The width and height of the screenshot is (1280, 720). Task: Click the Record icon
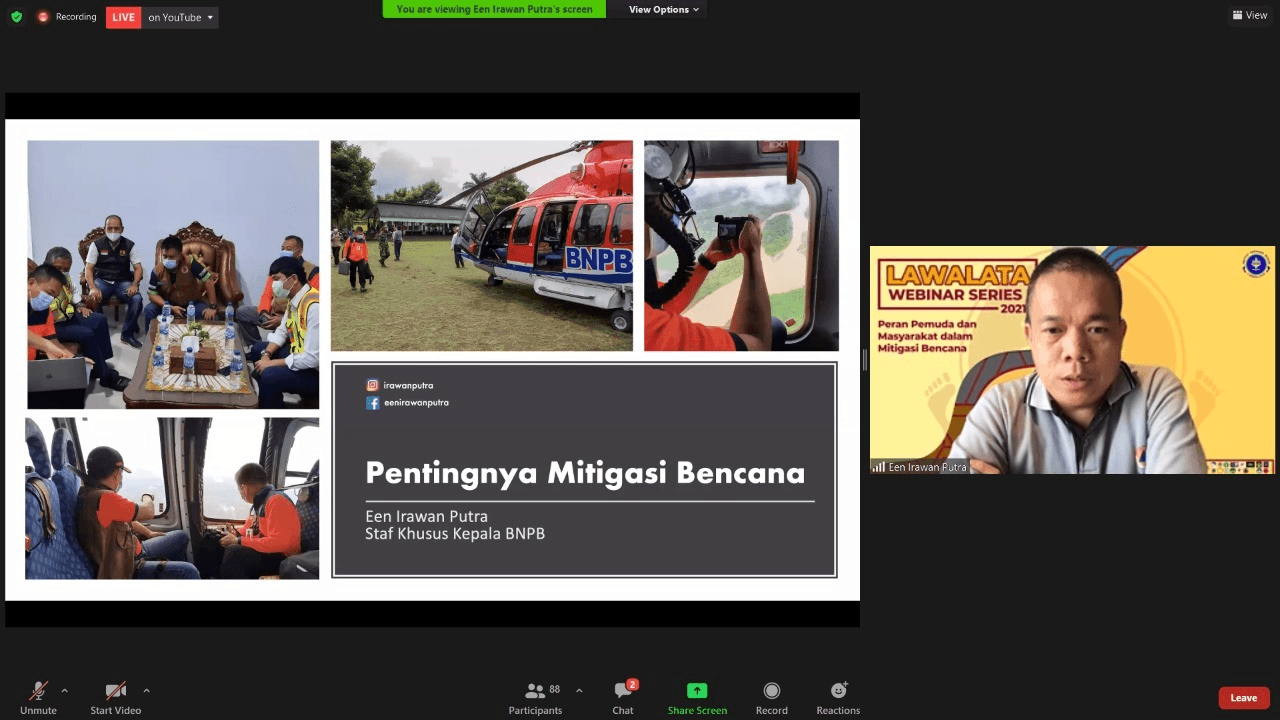click(x=771, y=695)
